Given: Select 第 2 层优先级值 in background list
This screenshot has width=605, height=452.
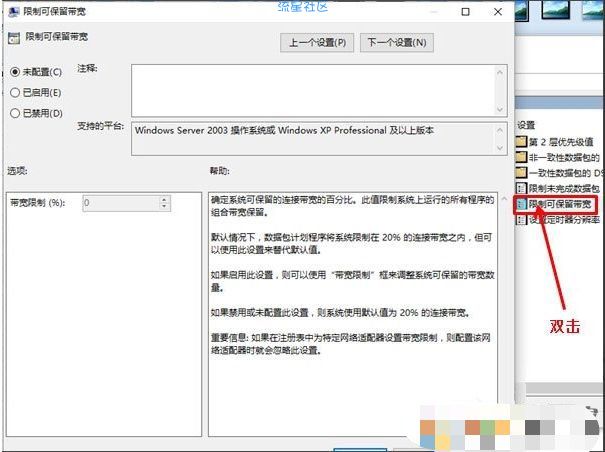Looking at the screenshot, I should (561, 142).
